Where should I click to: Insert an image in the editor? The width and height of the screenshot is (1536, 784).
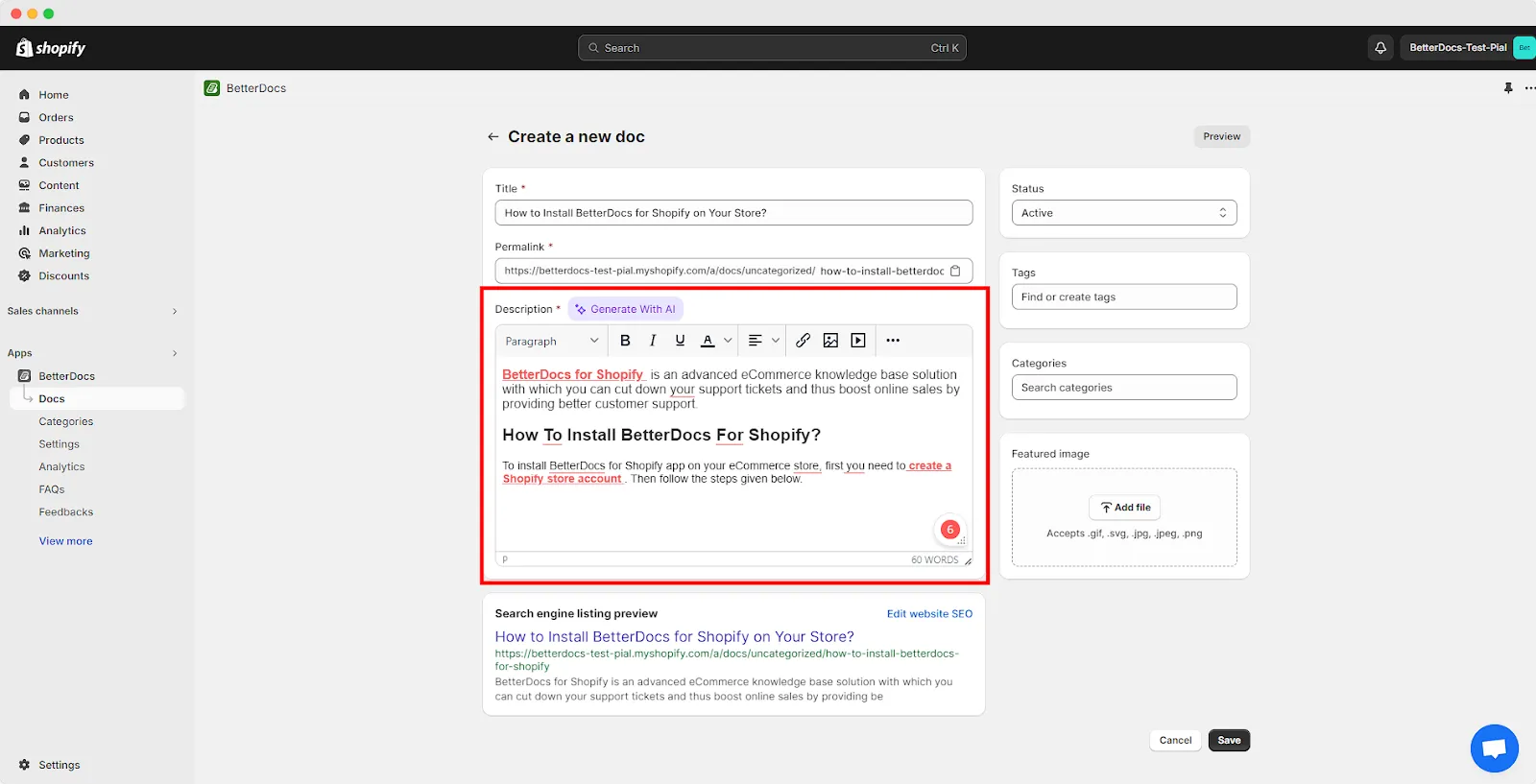pos(830,341)
